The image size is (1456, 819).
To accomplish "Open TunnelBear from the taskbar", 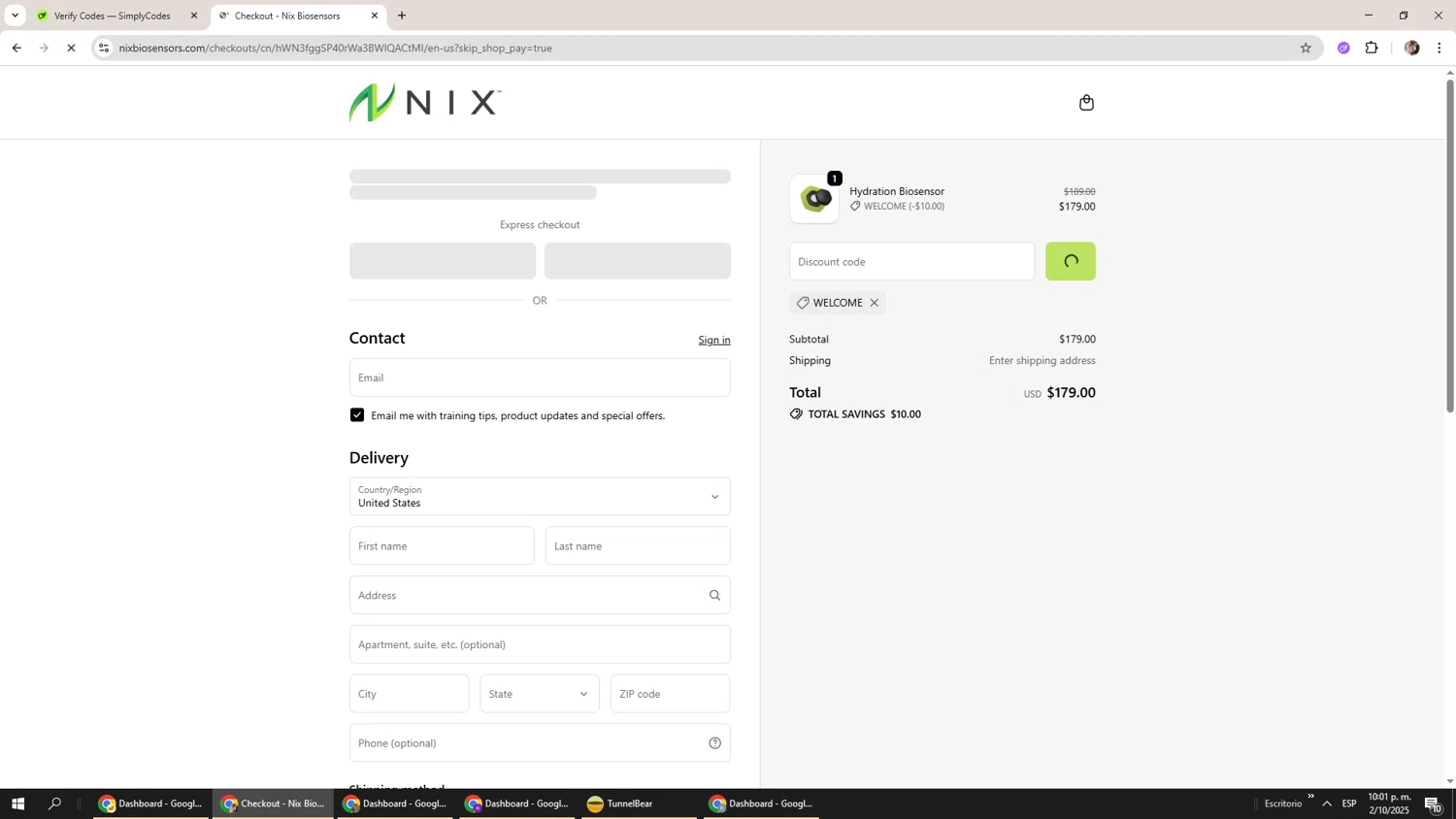I will coord(637,803).
